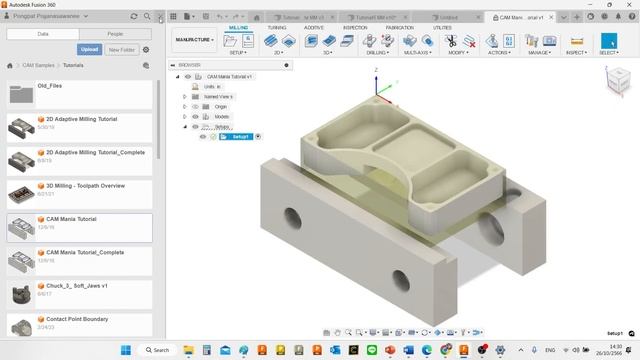Select the 2D Pocket milling tool

[289, 41]
